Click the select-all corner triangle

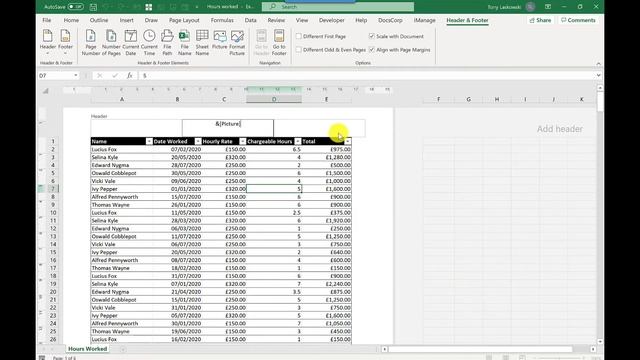point(46,91)
